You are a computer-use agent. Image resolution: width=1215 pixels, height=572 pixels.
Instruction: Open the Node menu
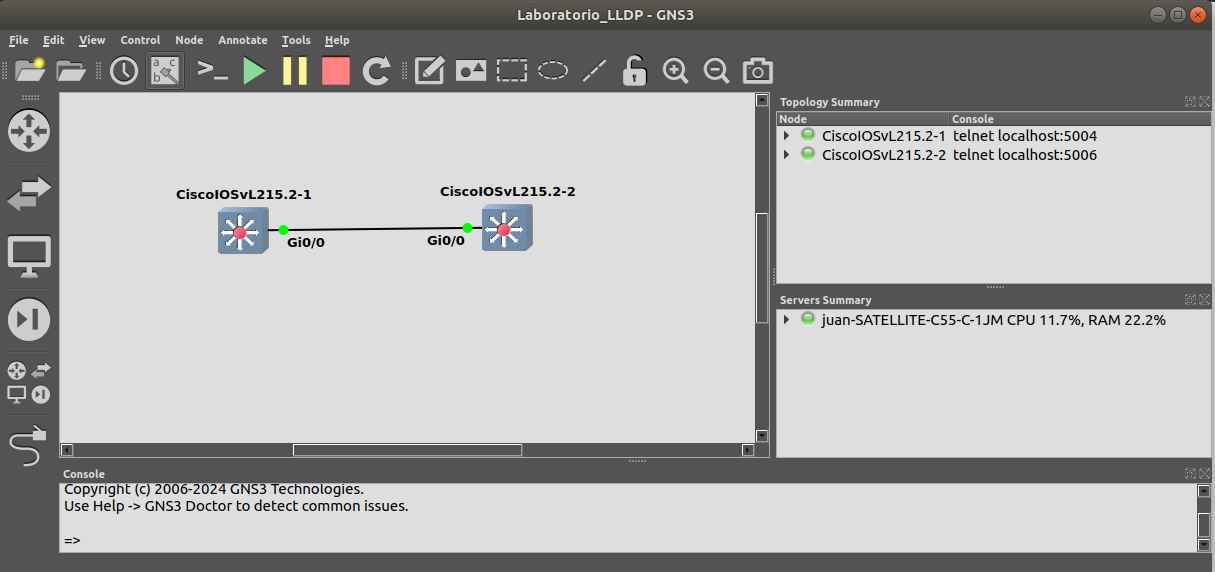coord(189,40)
